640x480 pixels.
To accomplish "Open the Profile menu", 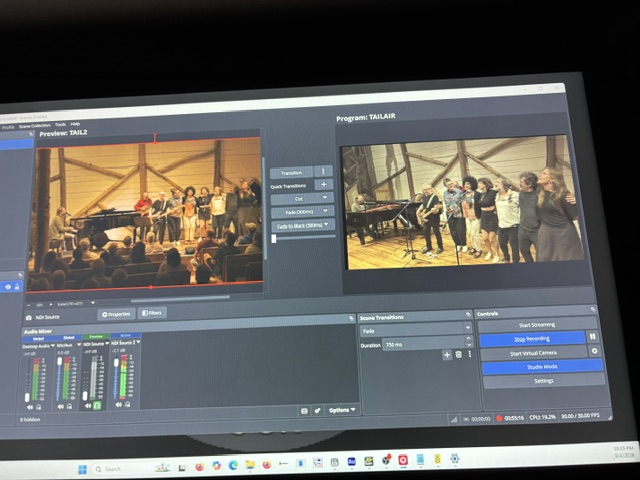I will 8,127.
